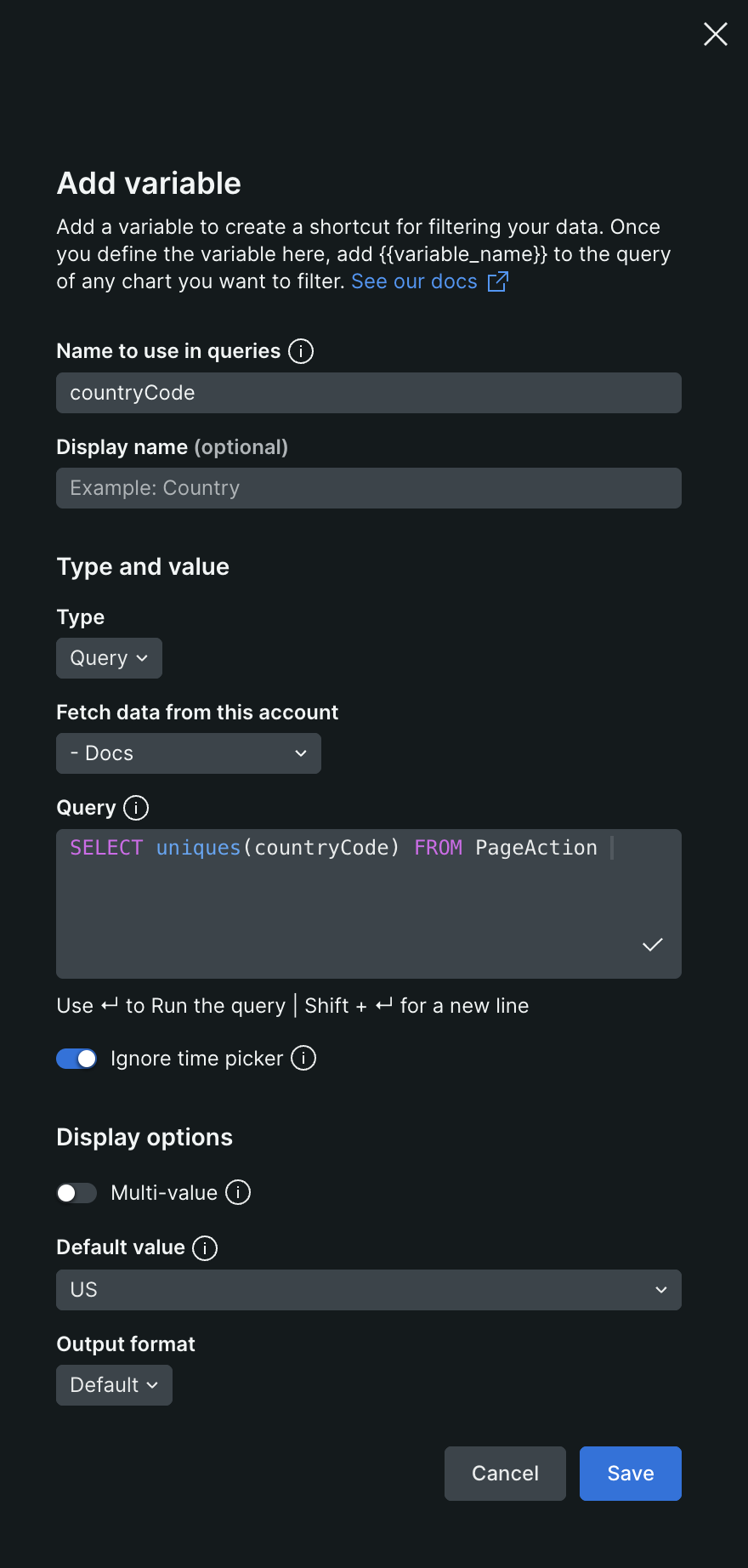
Task: Save the new variable
Action: pos(630,1474)
